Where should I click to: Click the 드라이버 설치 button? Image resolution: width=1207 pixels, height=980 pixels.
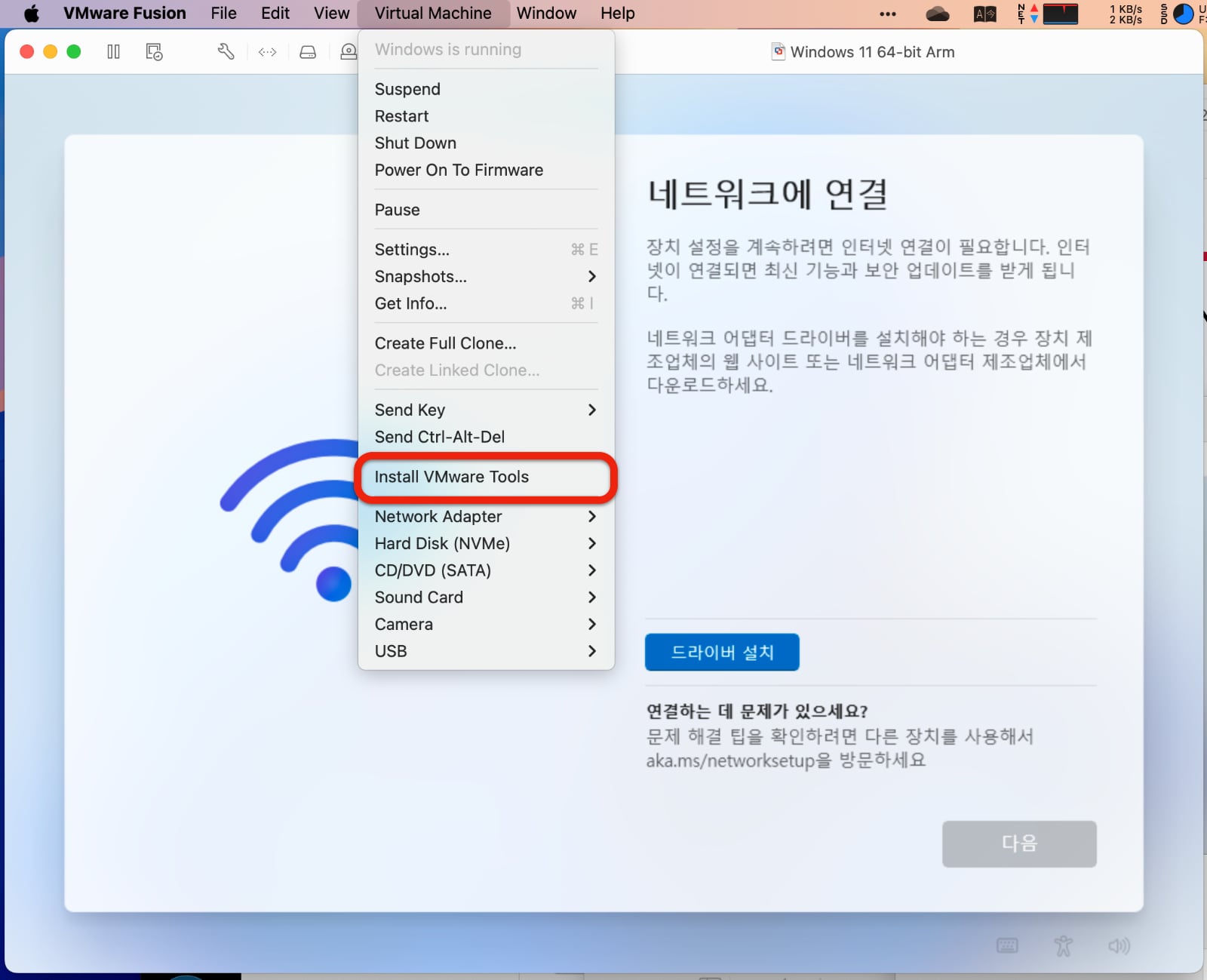click(x=722, y=652)
